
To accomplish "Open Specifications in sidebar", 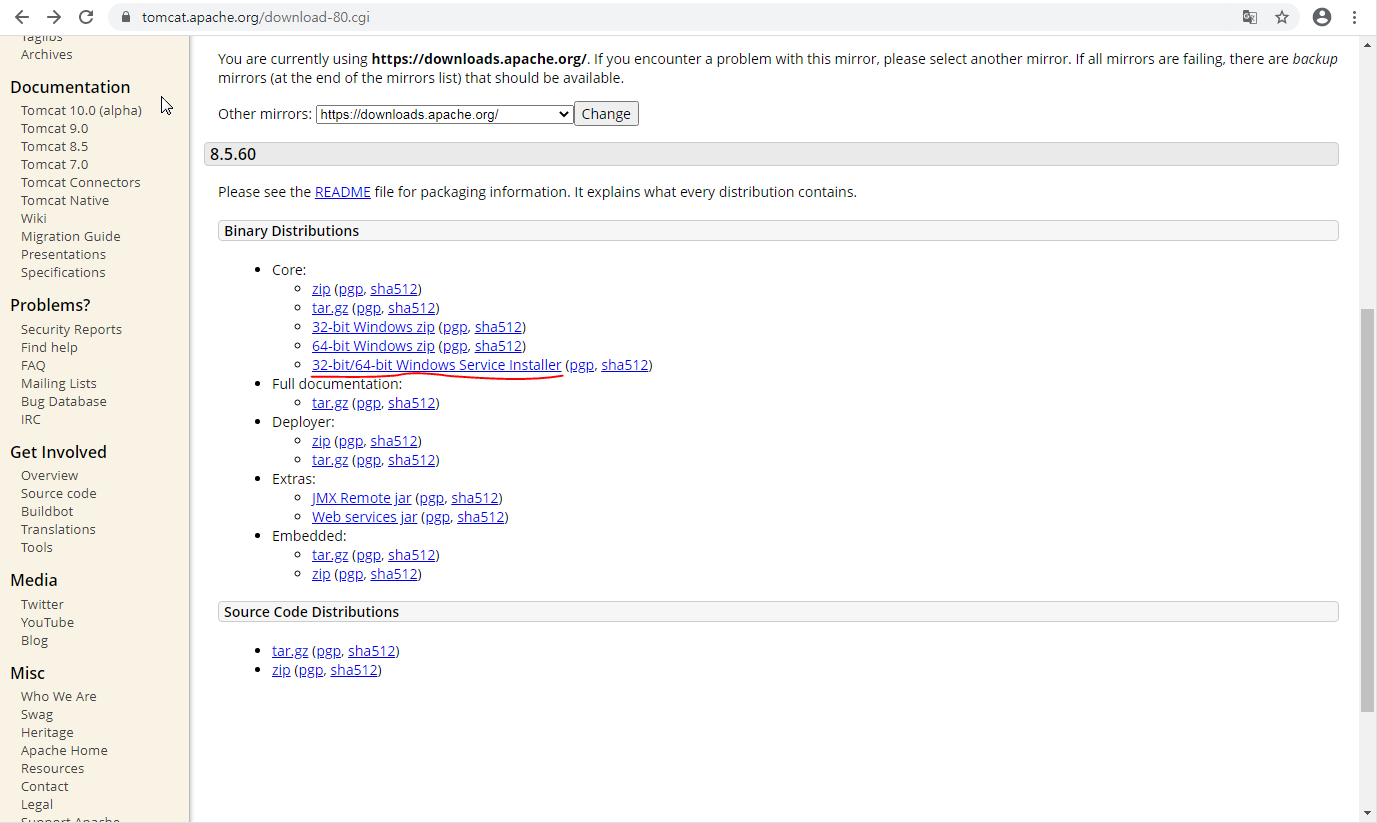I will coord(63,272).
